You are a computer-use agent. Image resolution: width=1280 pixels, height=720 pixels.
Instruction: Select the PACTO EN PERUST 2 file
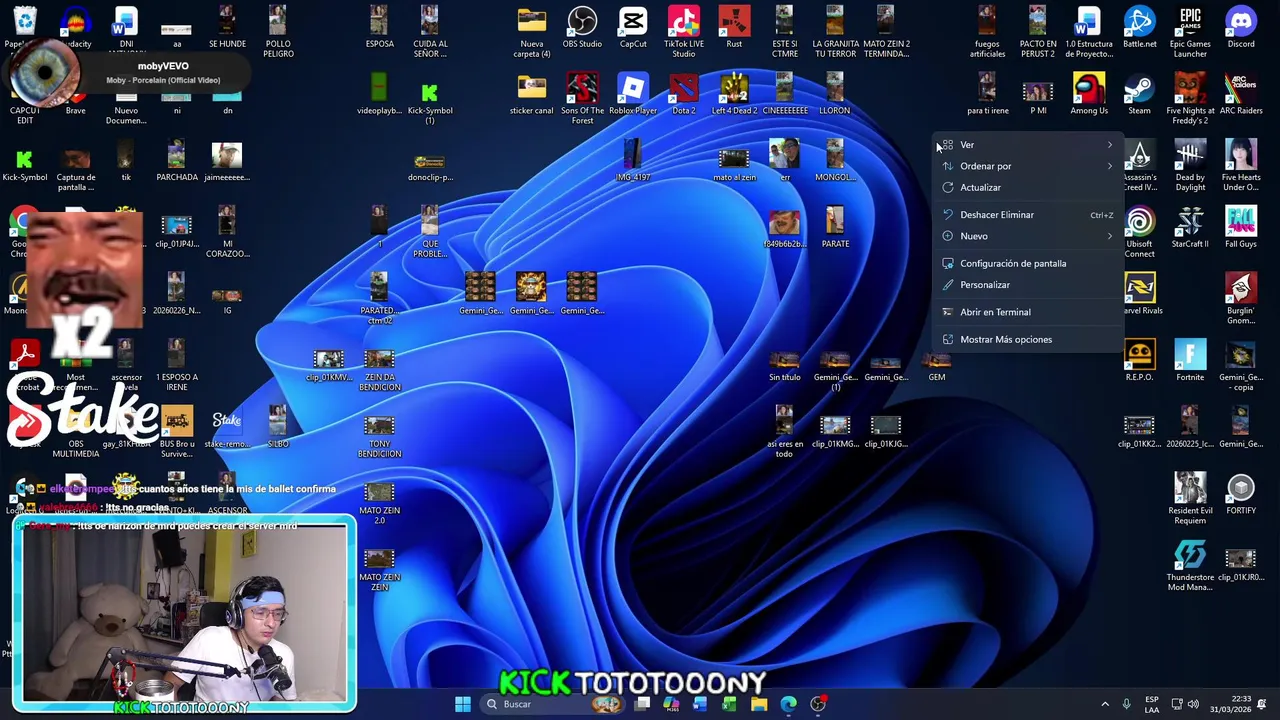click(1038, 32)
